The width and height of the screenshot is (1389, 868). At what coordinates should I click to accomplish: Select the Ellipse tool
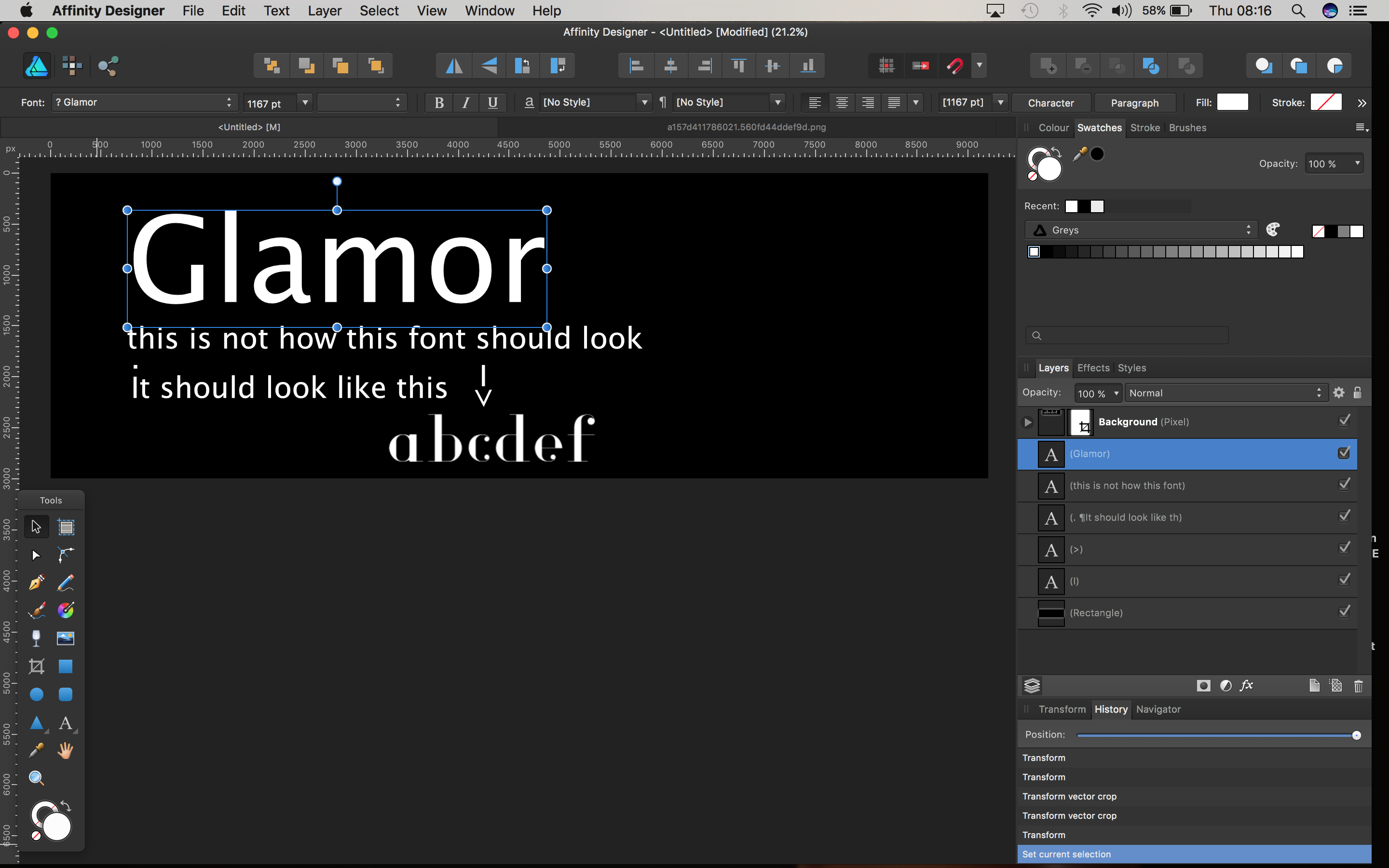[36, 694]
